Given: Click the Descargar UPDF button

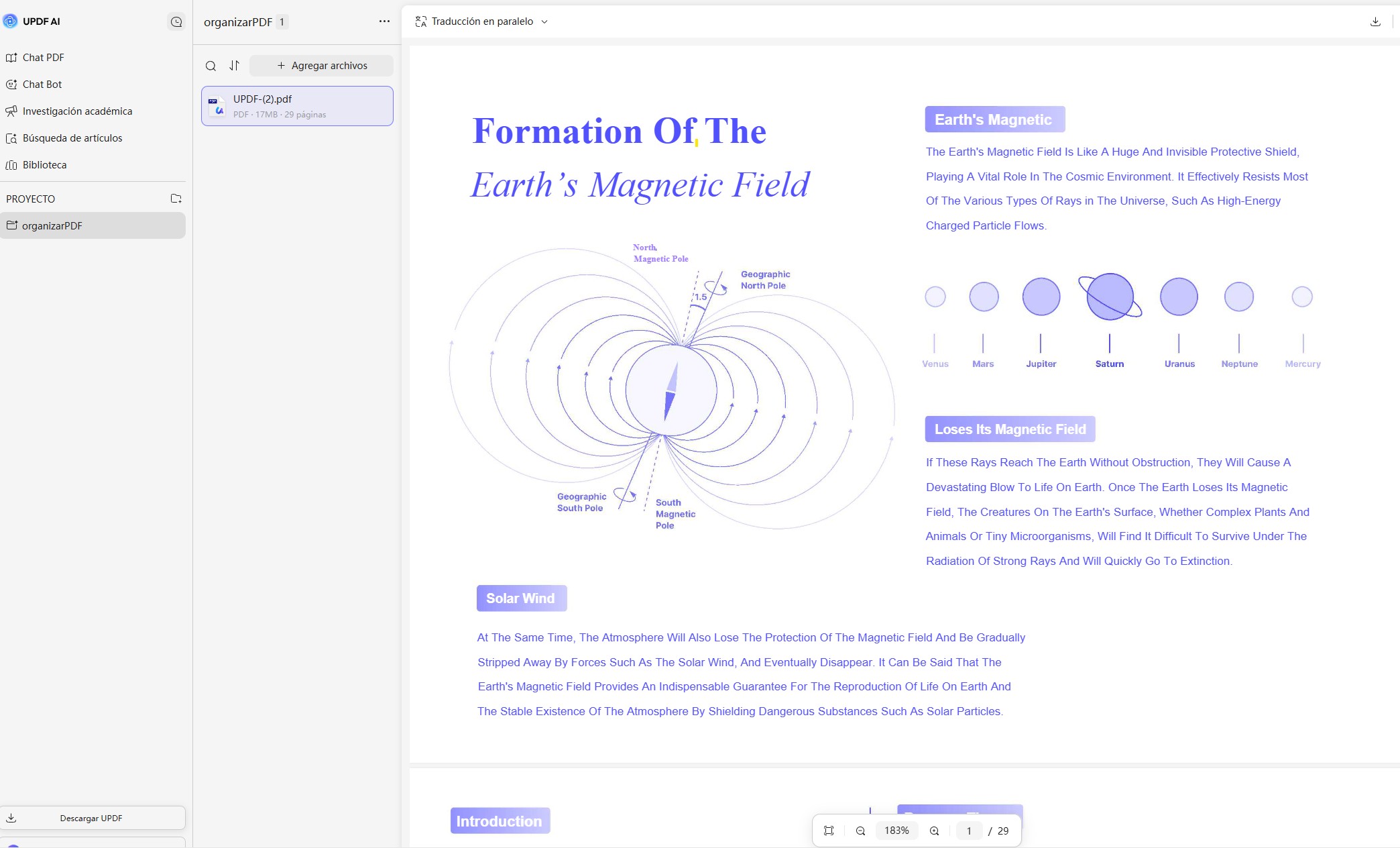Looking at the screenshot, I should [92, 818].
